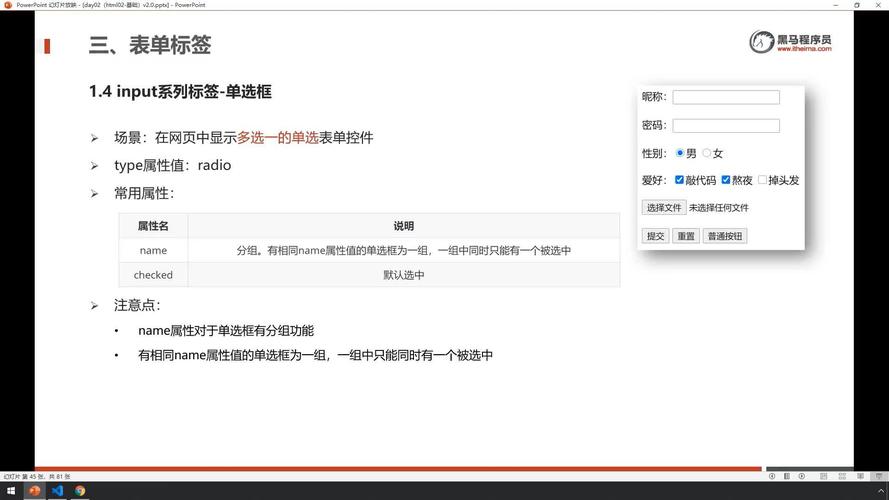The image size is (889, 500).
Task: Click the highlighted text 多选一的单选
Action: pyautogui.click(x=278, y=138)
